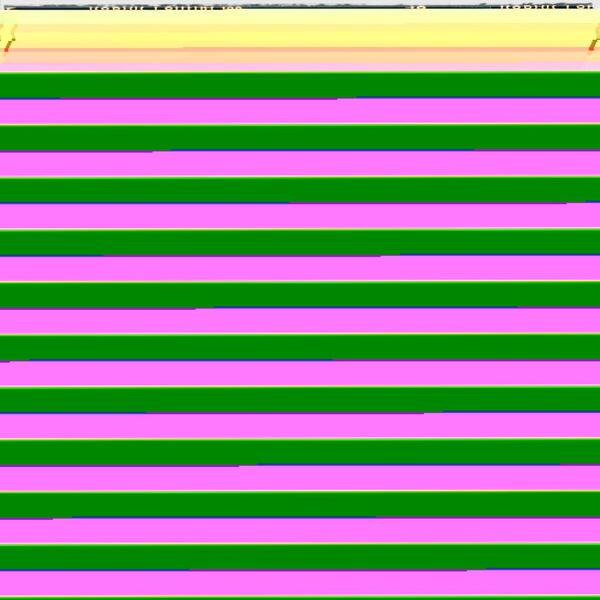The width and height of the screenshot is (600, 600).
Task: Click the orange mark on the right edge
Action: (x=593, y=40)
